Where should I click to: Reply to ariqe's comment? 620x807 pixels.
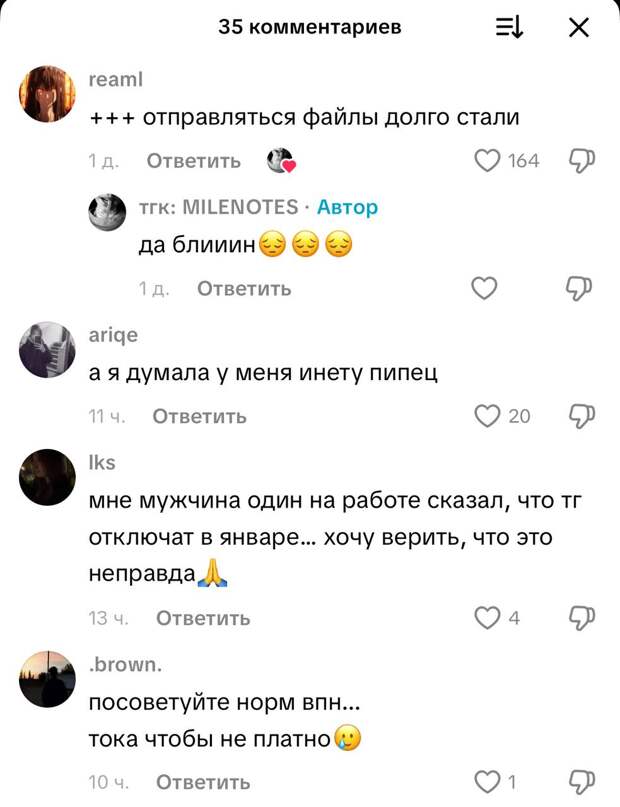click(x=199, y=416)
